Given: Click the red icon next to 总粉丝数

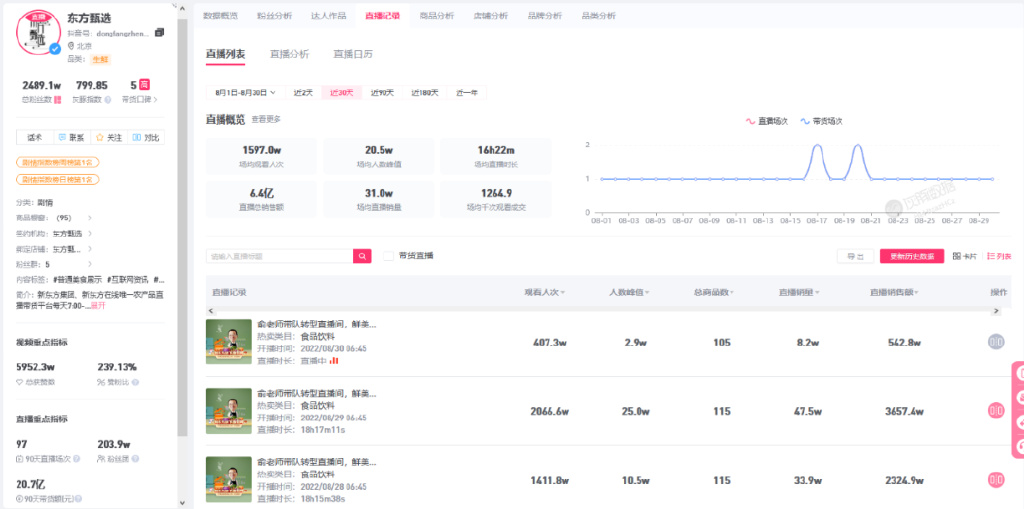Looking at the screenshot, I should click(57, 99).
